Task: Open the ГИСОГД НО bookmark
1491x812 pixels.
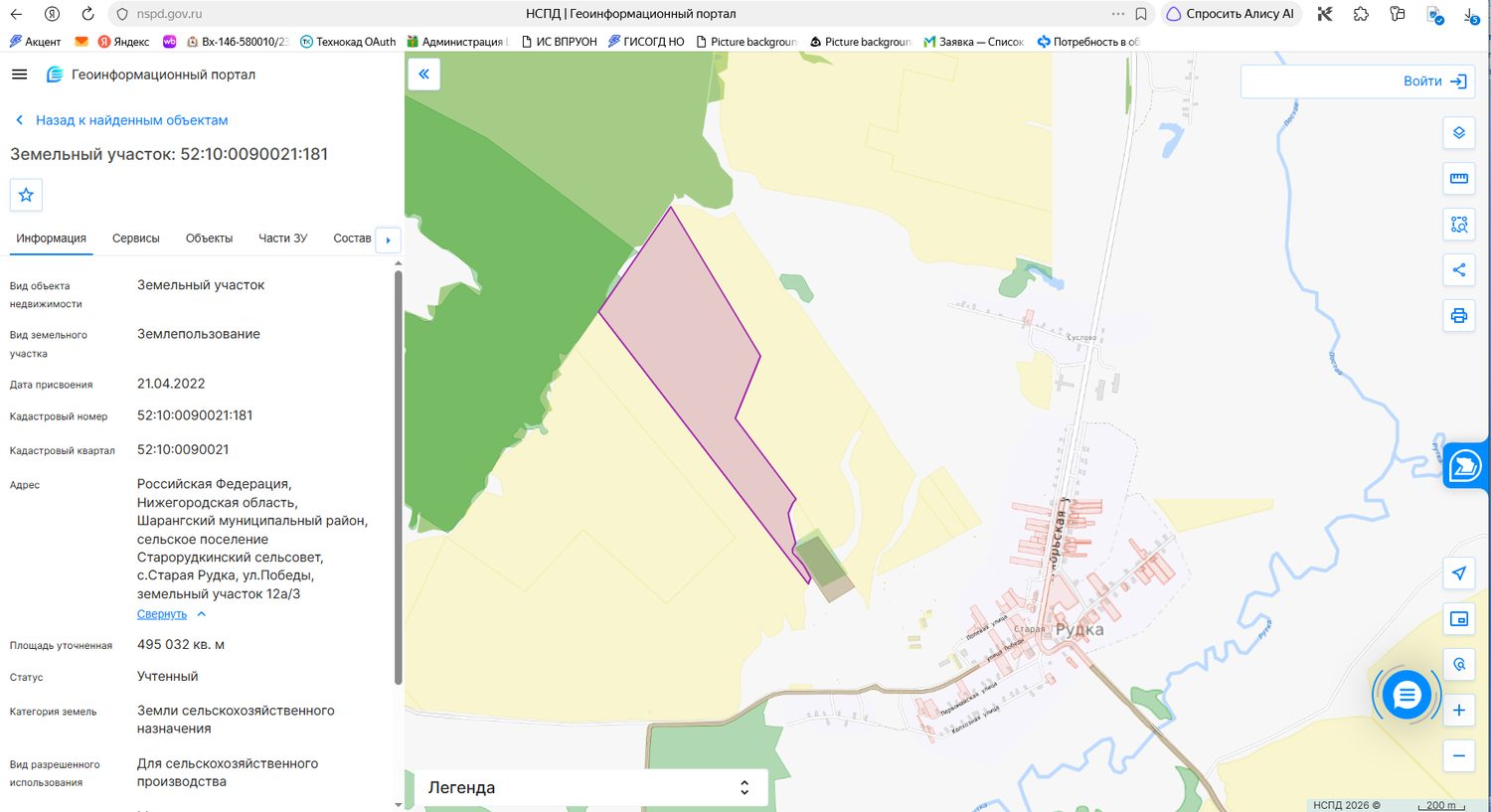Action: [x=646, y=42]
